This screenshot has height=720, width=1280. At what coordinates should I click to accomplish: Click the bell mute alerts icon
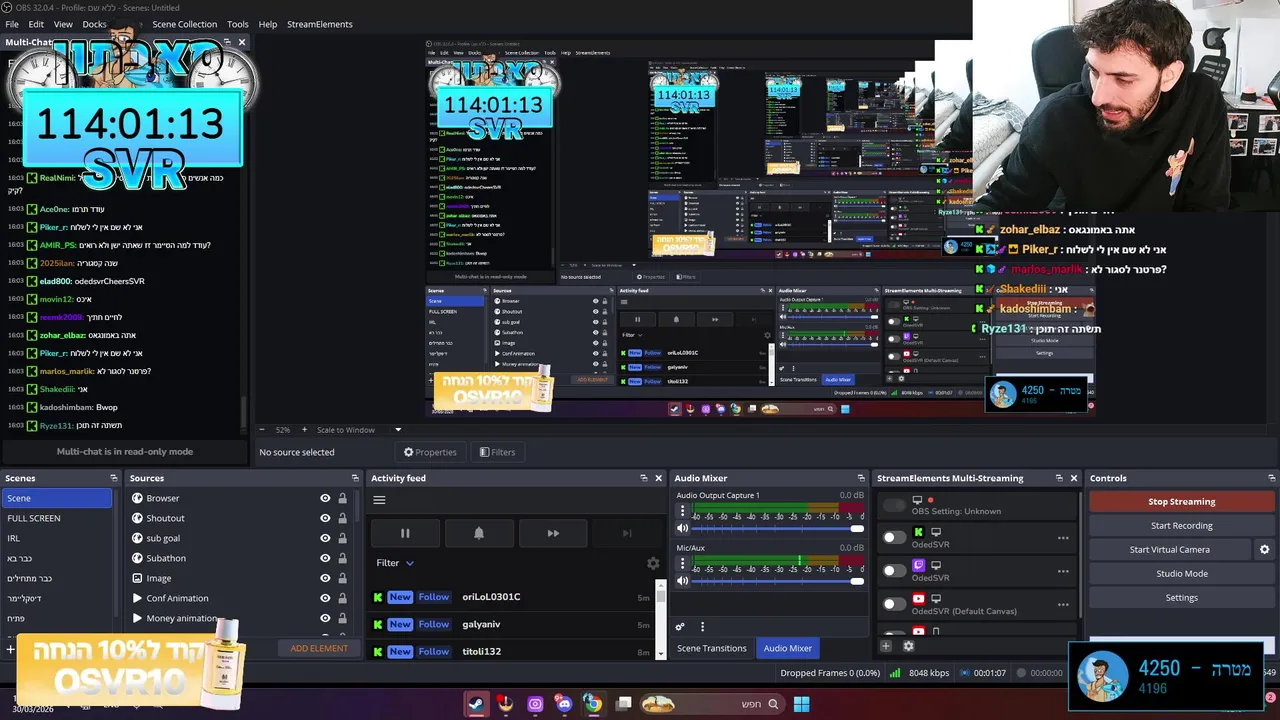click(479, 533)
